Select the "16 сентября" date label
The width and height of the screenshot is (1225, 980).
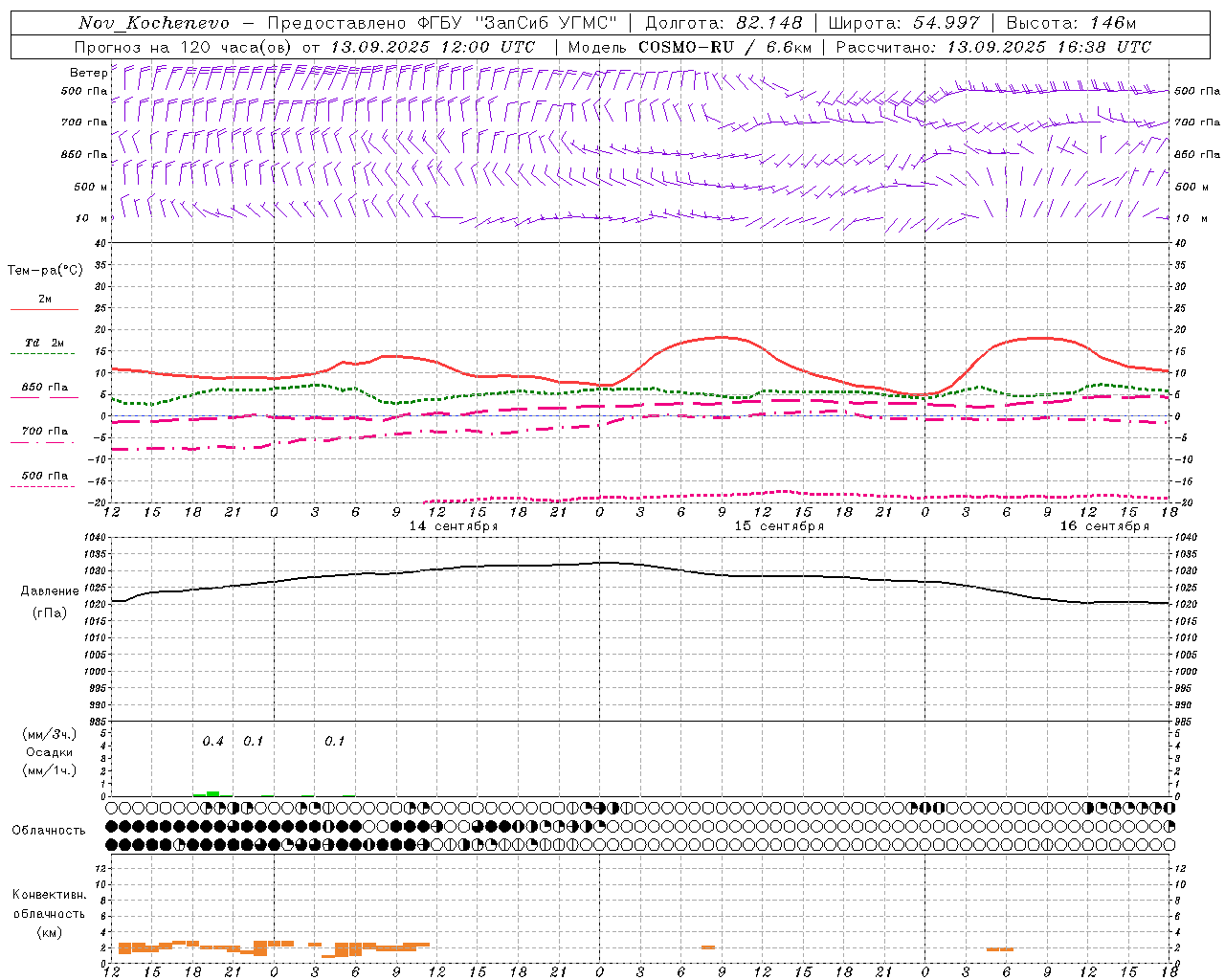coord(1104,526)
